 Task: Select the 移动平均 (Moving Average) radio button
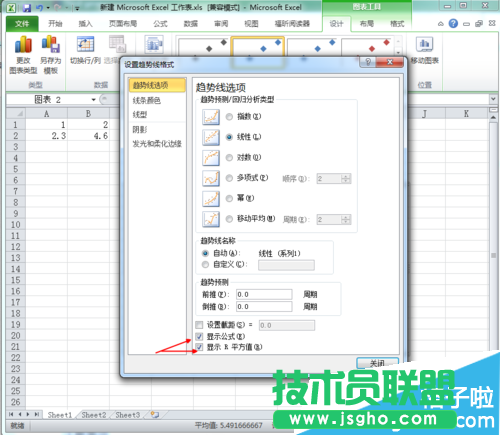[229, 219]
